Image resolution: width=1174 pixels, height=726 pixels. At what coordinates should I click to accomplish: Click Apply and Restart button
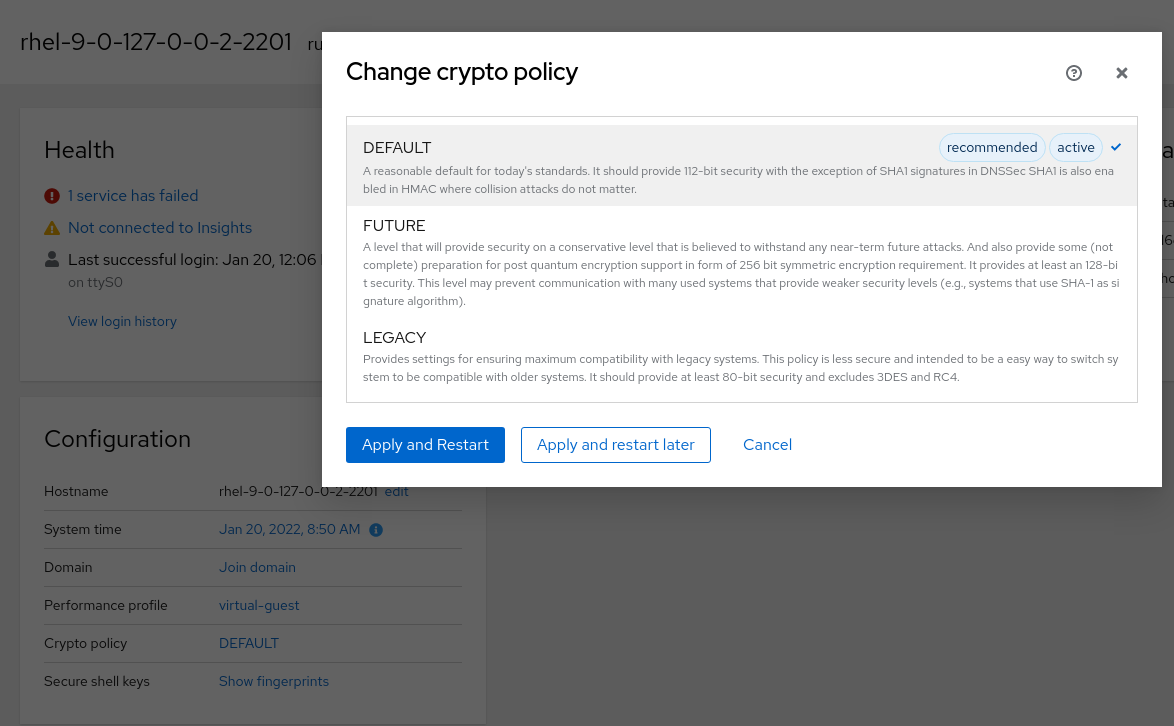click(425, 445)
